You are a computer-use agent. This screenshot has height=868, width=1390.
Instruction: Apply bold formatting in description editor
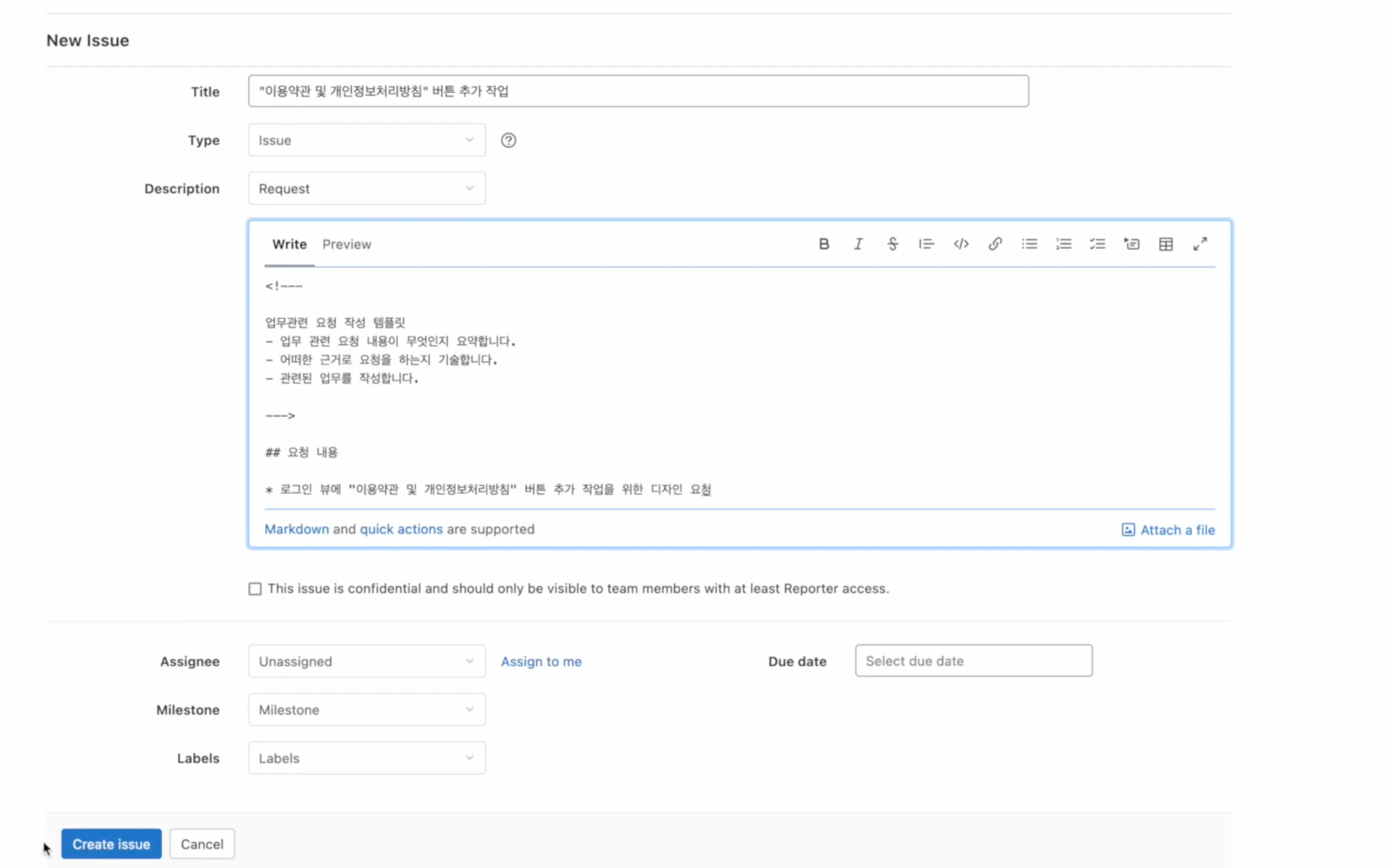pos(824,244)
